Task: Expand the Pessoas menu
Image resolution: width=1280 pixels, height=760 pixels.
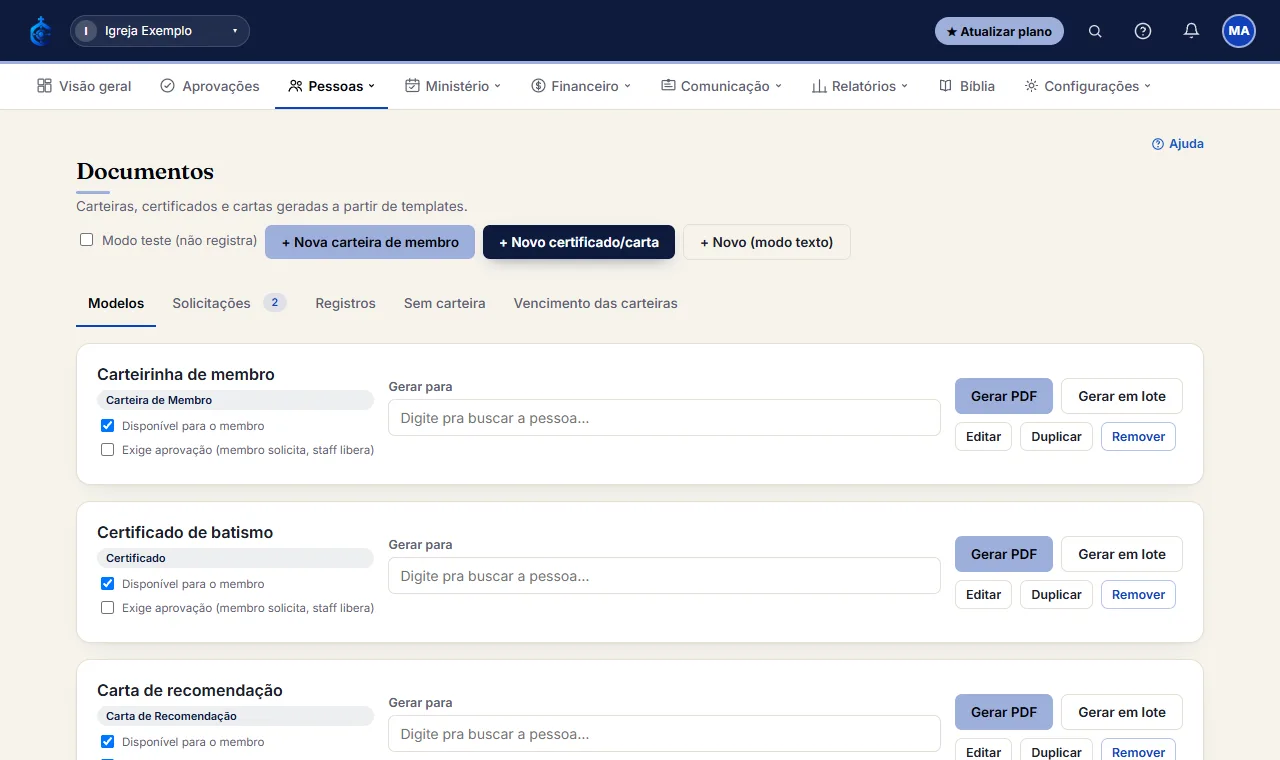Action: click(x=331, y=86)
